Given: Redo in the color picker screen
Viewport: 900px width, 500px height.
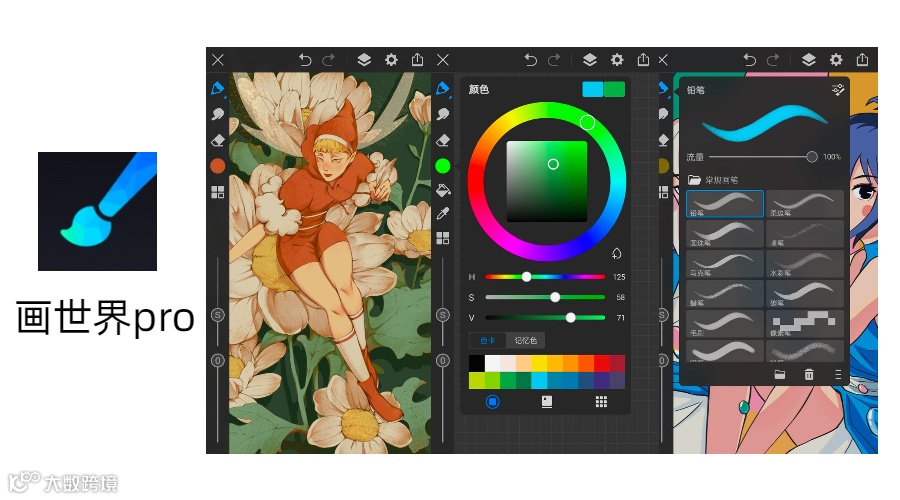Looking at the screenshot, I should tap(554, 60).
